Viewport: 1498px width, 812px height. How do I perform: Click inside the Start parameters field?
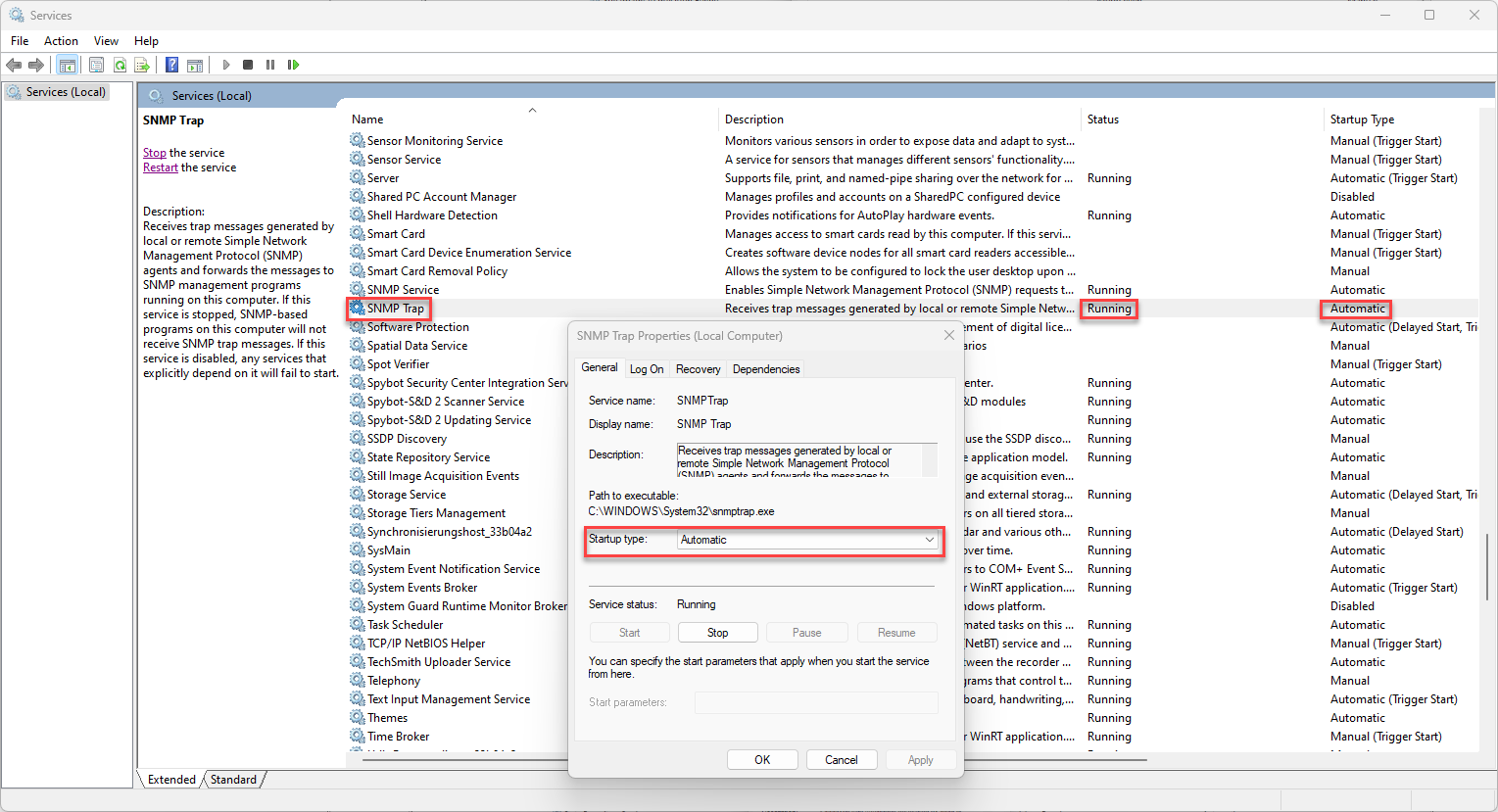[x=816, y=702]
